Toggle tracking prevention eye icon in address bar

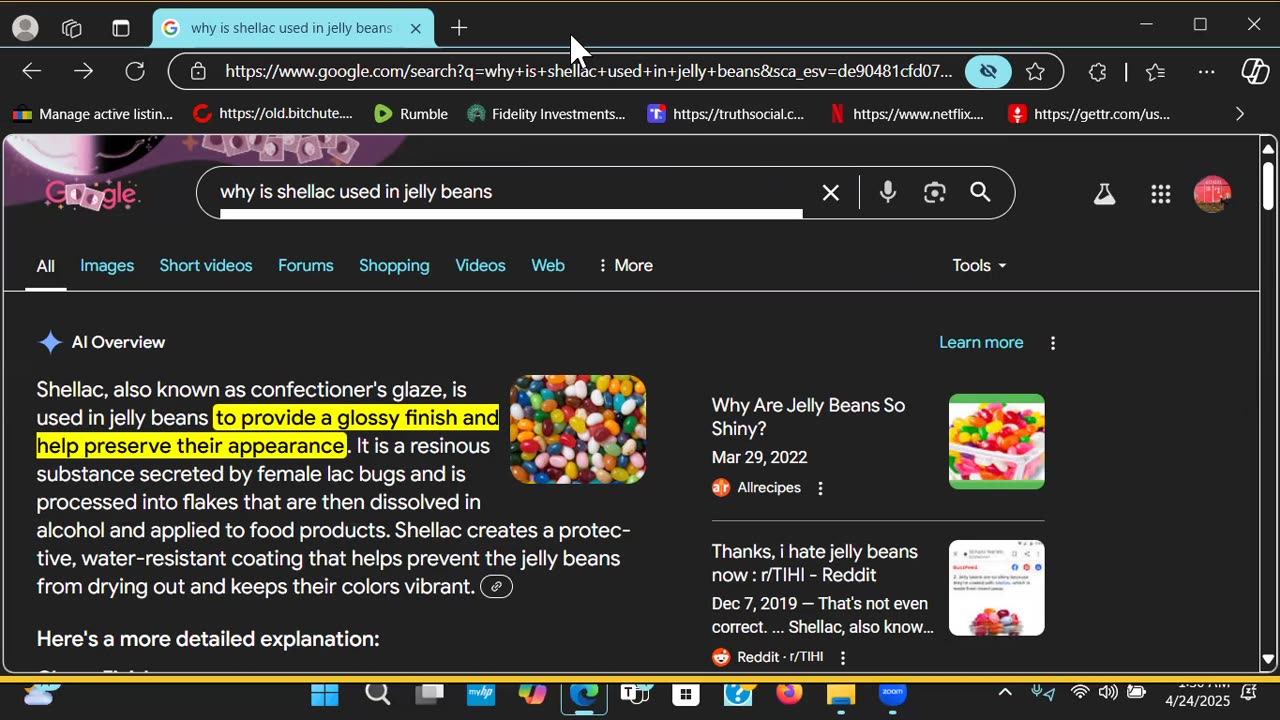click(988, 71)
